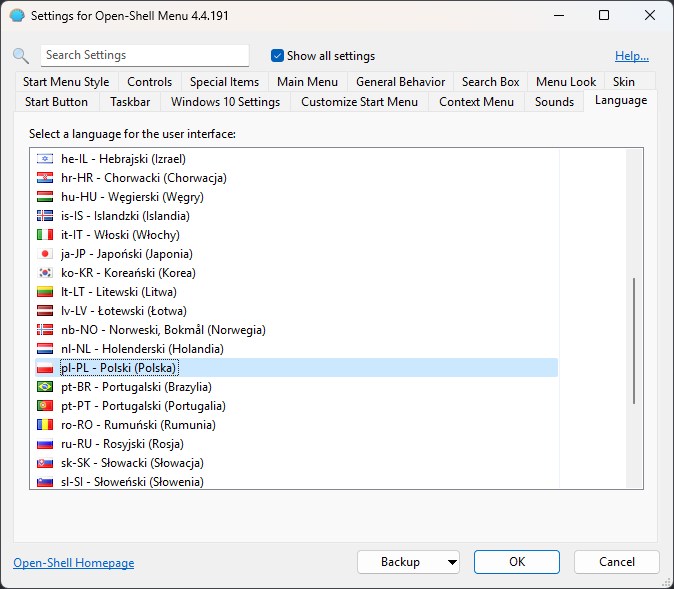Viewport: 674px width, 589px height.
Task: Open the Backup dropdown arrow
Action: click(452, 562)
